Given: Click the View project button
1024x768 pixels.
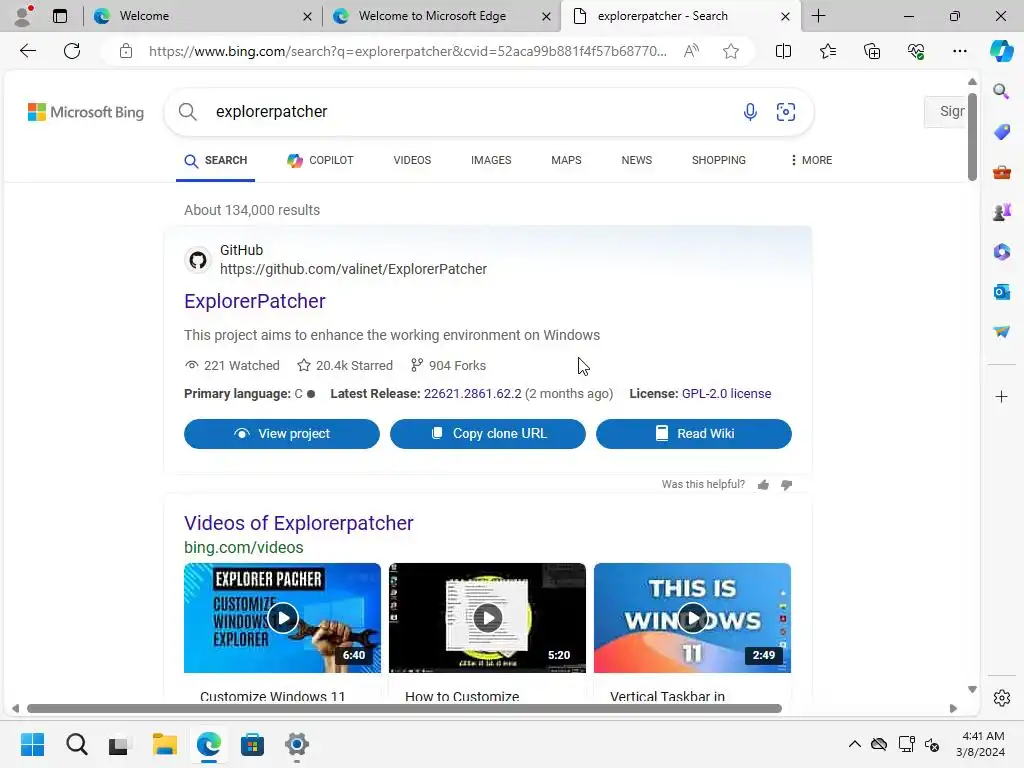Looking at the screenshot, I should pyautogui.click(x=281, y=434).
